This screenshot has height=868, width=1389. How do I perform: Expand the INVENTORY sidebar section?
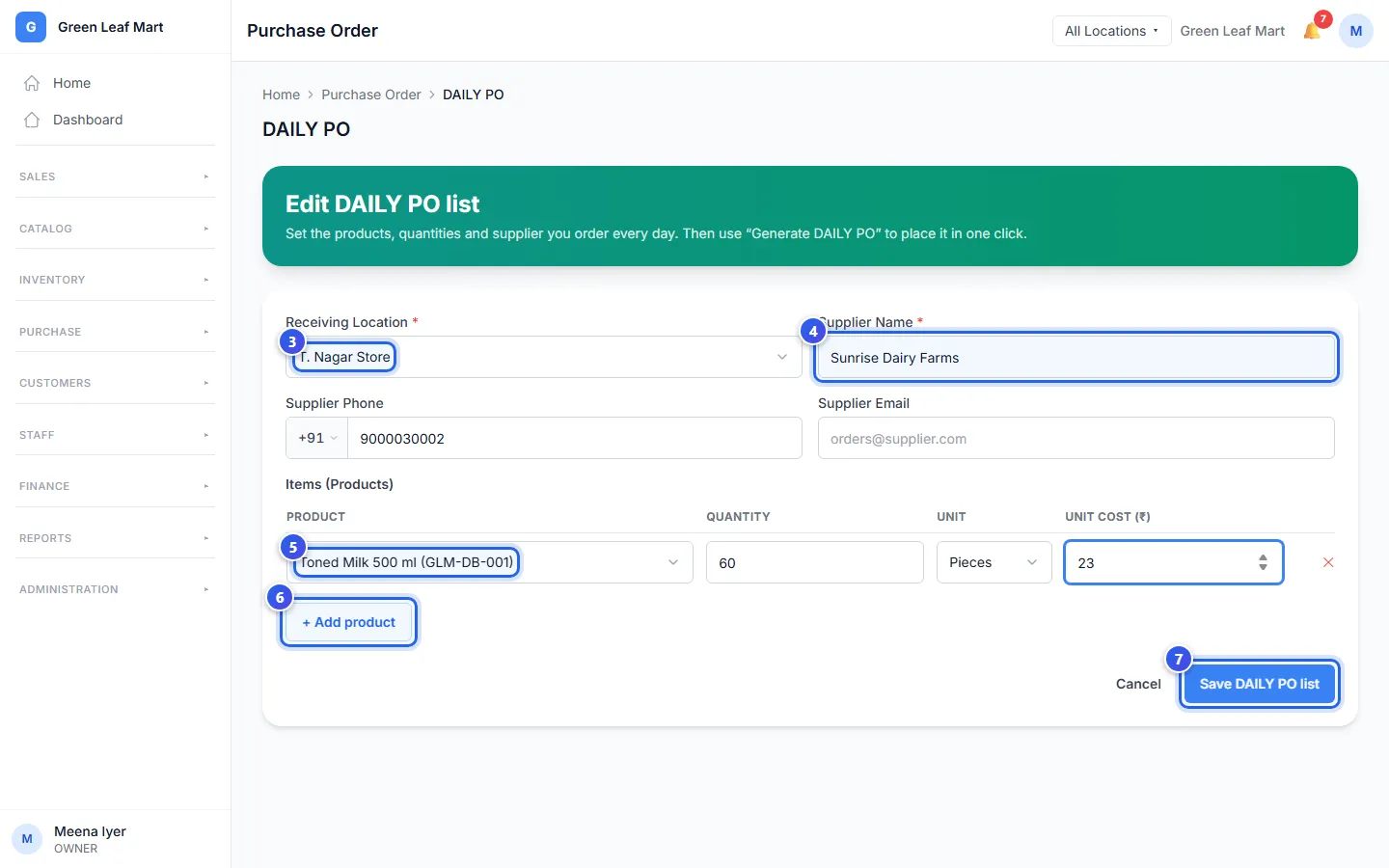pyautogui.click(x=115, y=280)
